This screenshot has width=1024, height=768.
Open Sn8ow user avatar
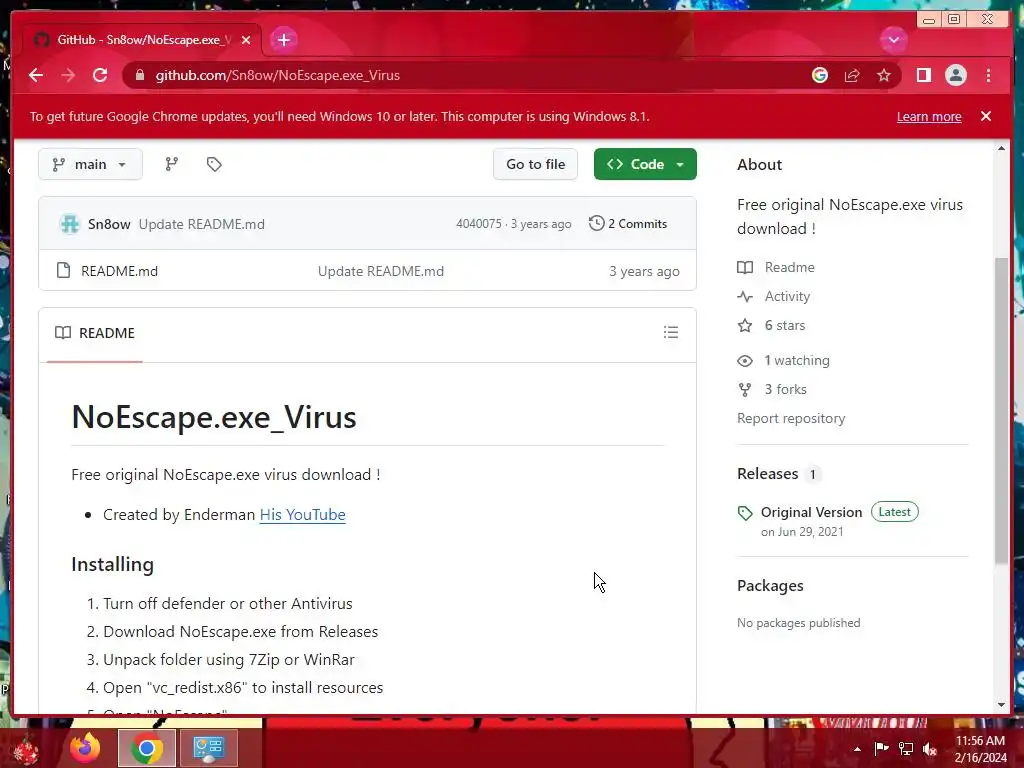click(69, 224)
